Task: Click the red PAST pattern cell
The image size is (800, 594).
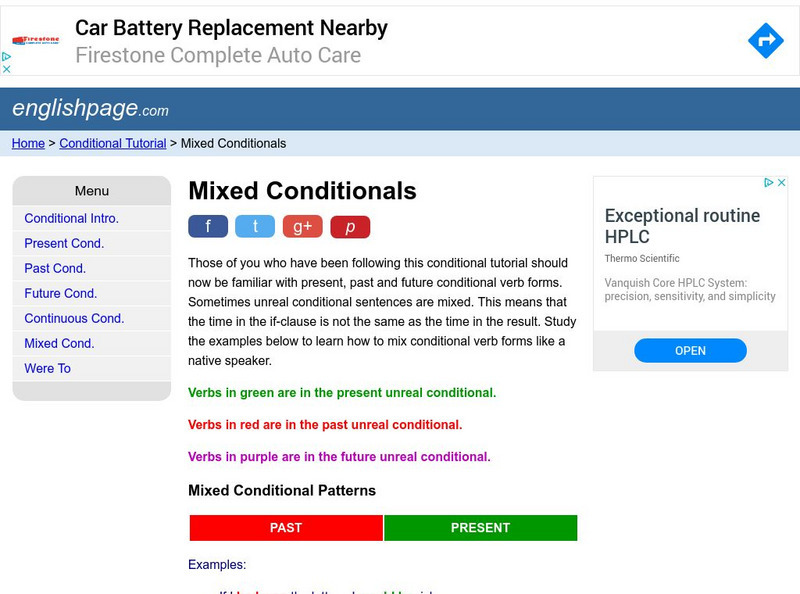Action: tap(286, 528)
